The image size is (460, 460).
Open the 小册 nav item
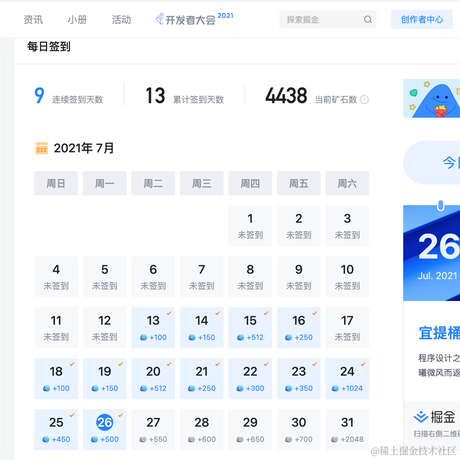77,20
